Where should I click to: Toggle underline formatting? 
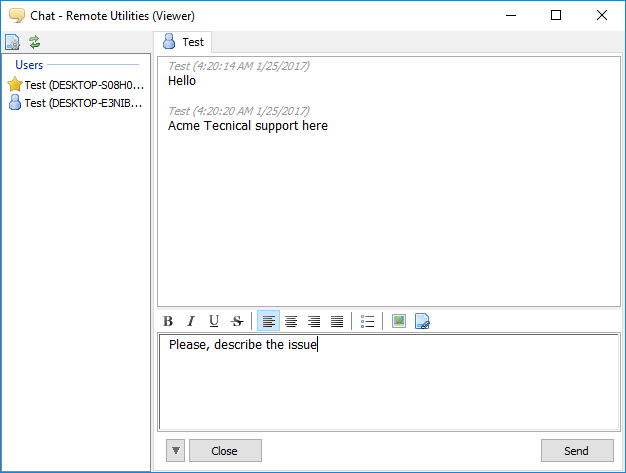(x=214, y=321)
